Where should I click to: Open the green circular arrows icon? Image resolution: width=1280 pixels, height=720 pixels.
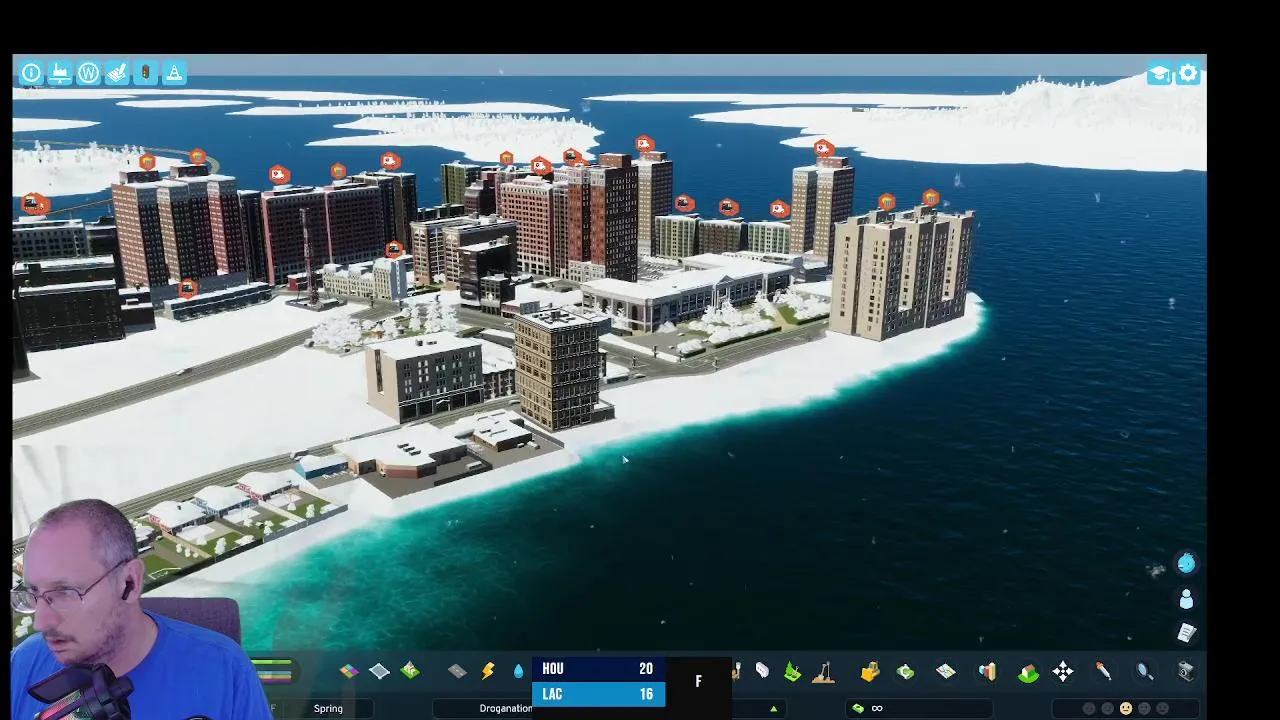pos(905,672)
